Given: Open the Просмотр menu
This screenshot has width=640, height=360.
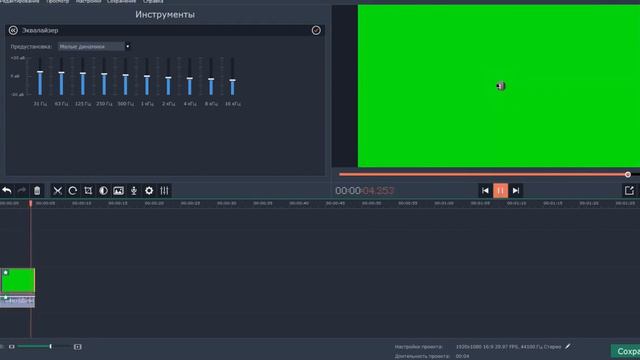Looking at the screenshot, I should [58, 2].
